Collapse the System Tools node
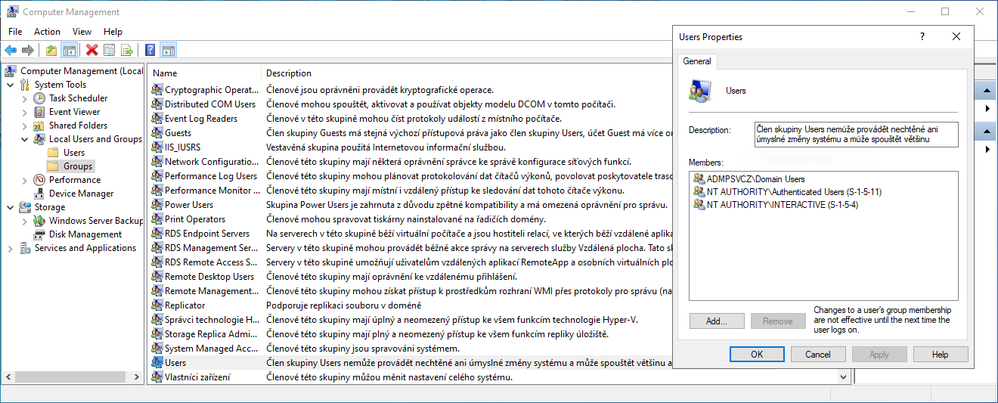The height and width of the screenshot is (403, 998). 10,85
